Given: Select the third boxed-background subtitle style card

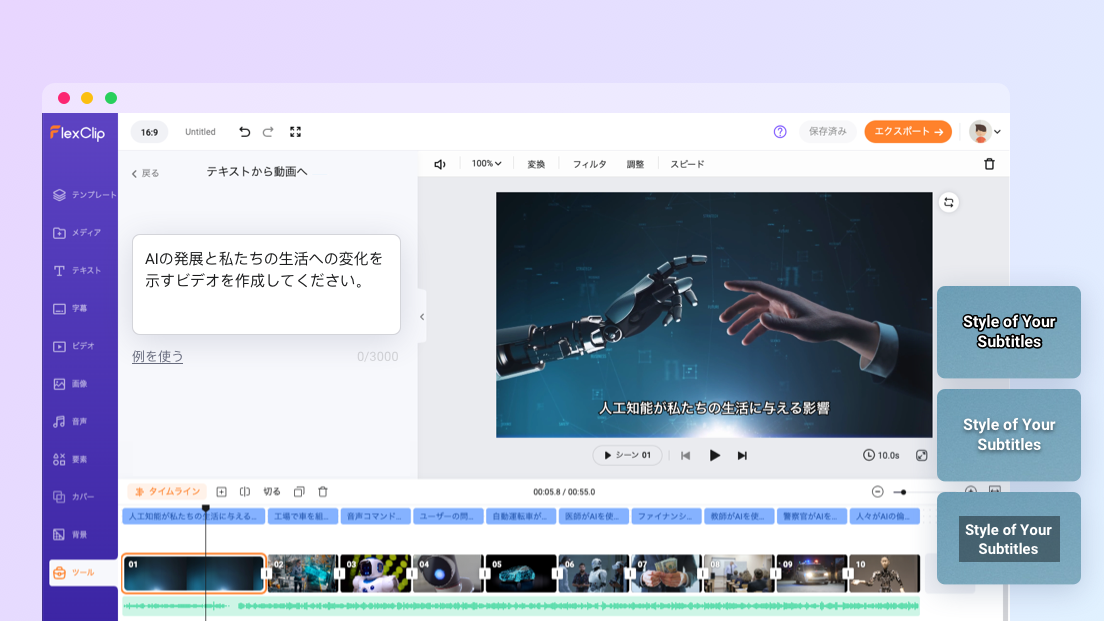Looking at the screenshot, I should [1009, 539].
